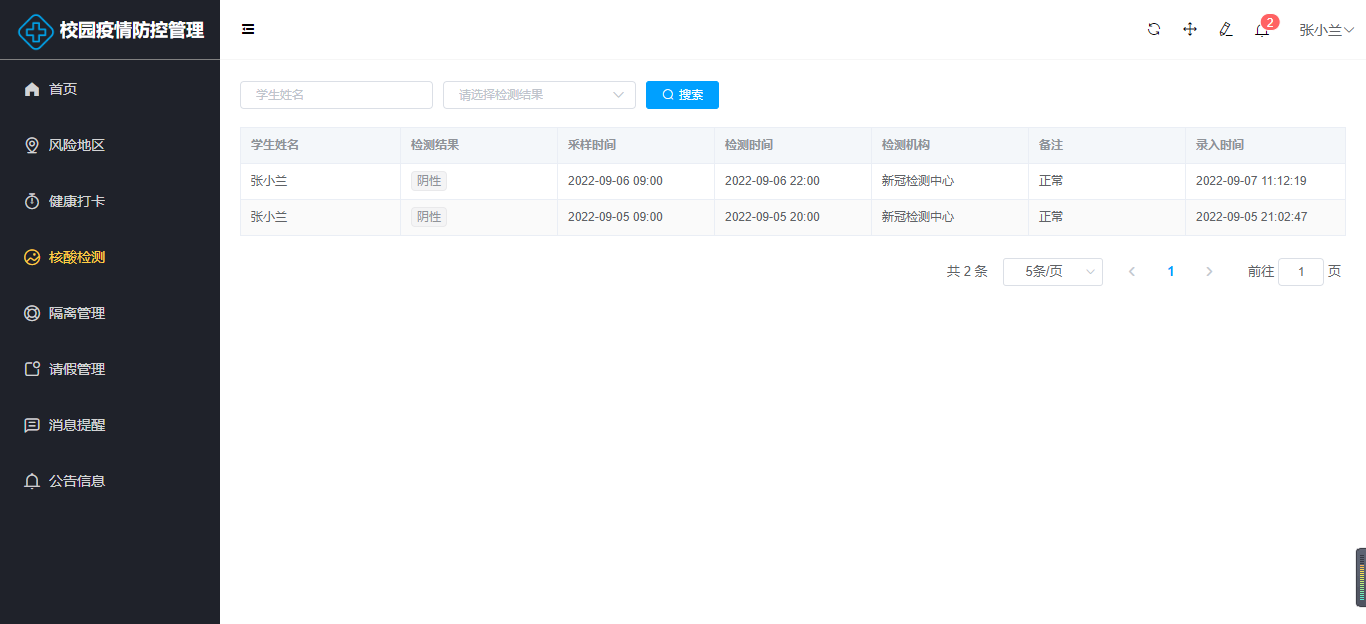
Task: Toggle the sidebar collapse hamburger icon
Action: click(x=248, y=30)
